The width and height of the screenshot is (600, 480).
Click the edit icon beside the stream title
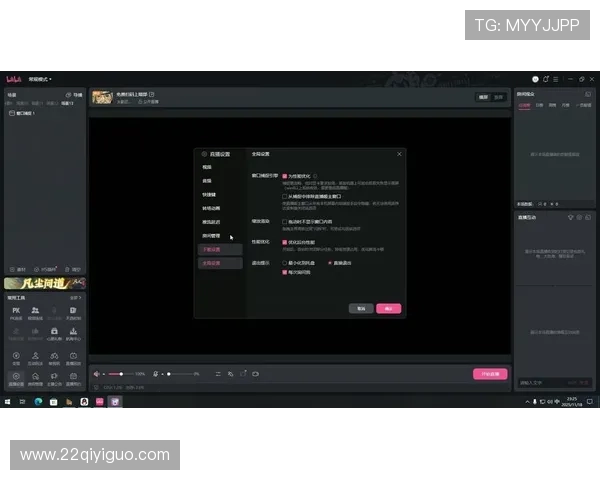pyautogui.click(x=152, y=93)
